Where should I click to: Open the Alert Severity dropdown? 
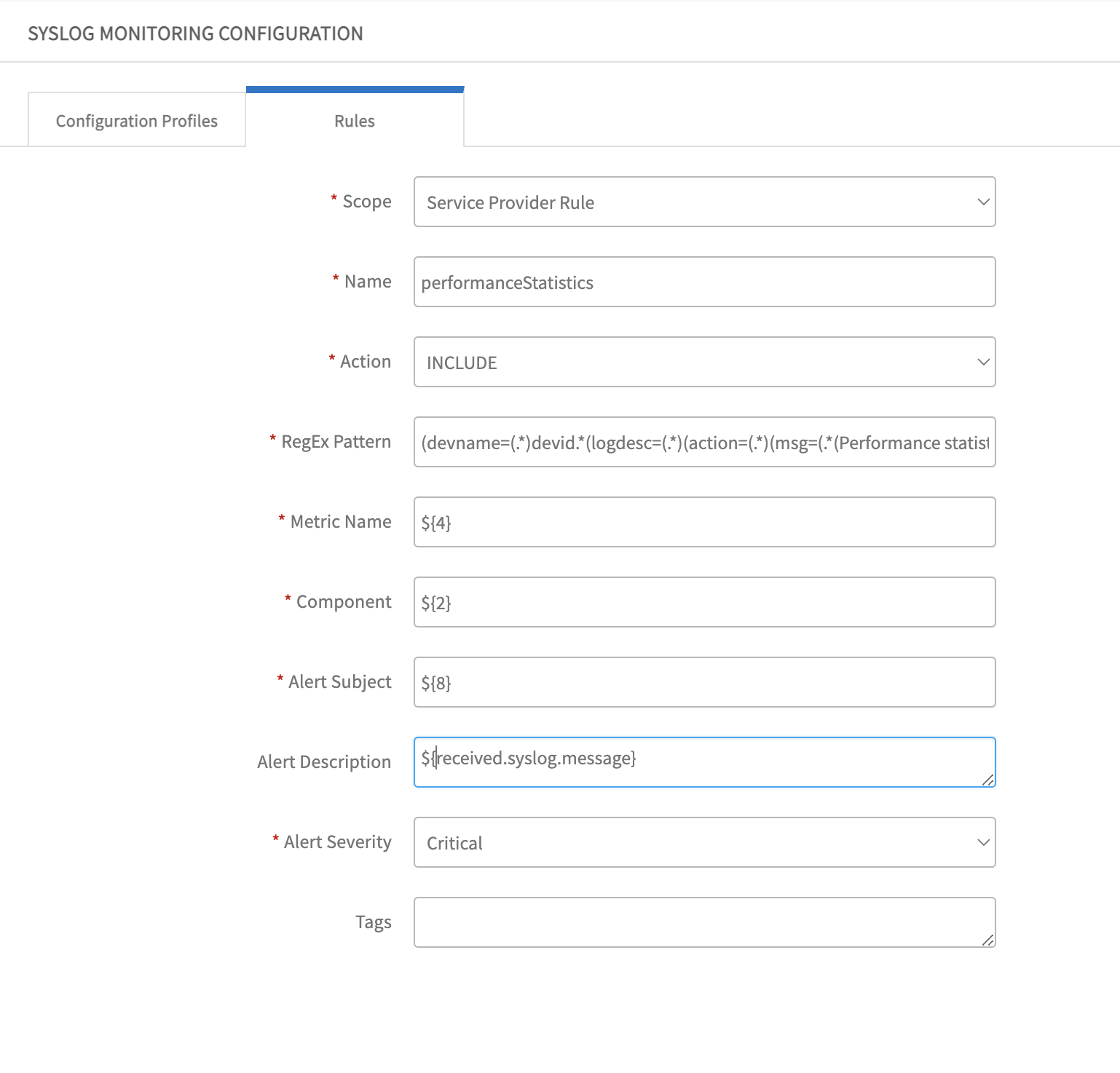pos(703,842)
